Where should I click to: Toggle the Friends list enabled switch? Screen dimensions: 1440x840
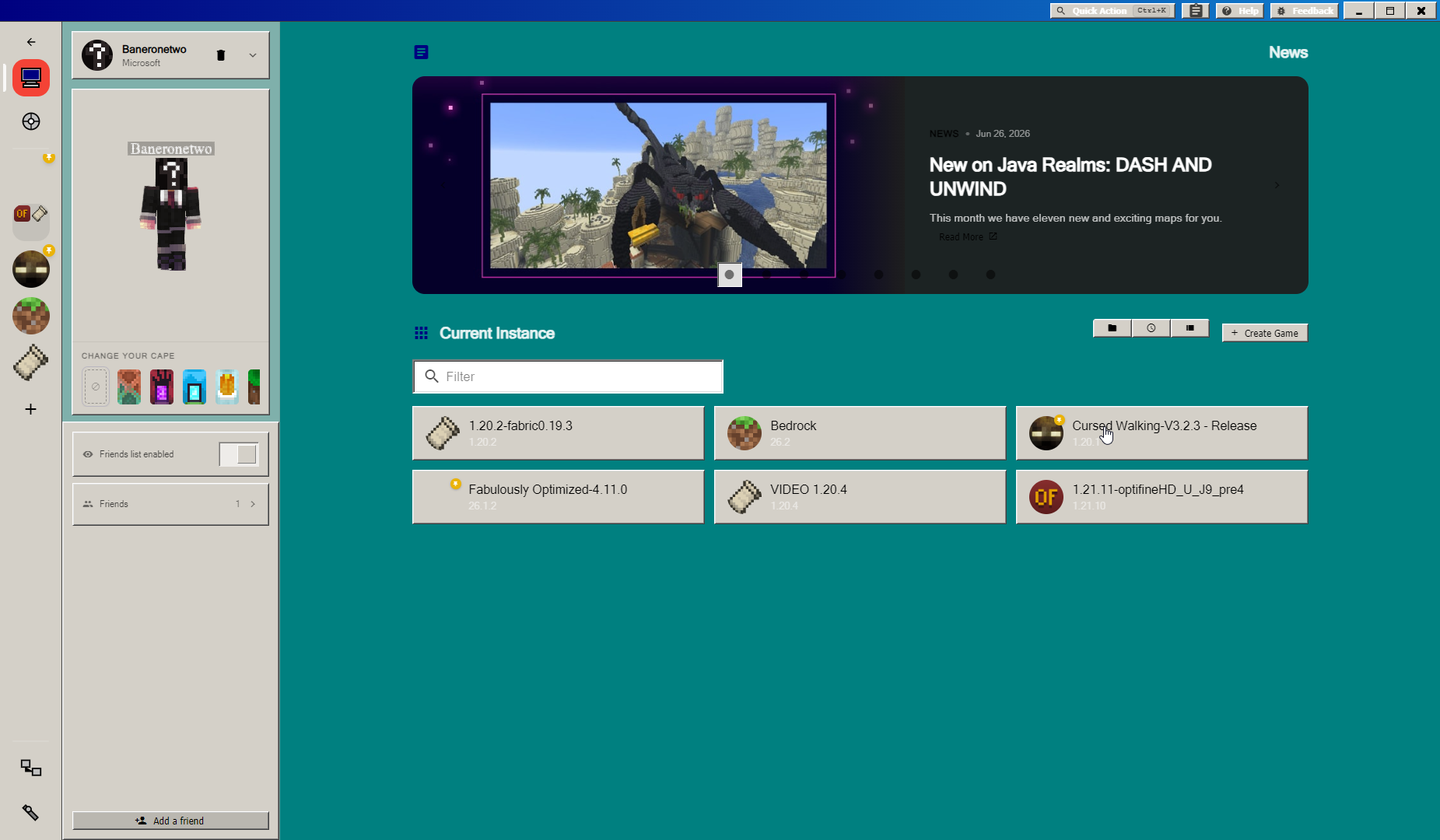click(x=239, y=454)
